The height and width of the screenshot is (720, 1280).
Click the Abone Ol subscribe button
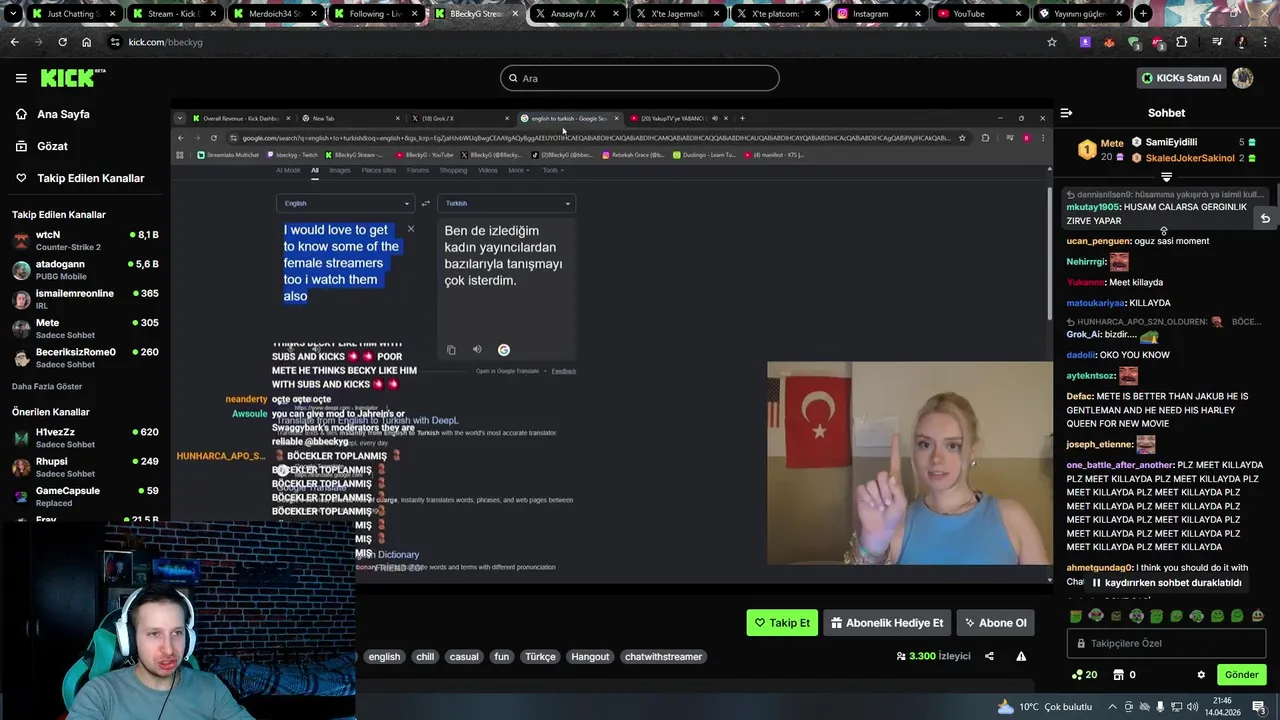(994, 623)
